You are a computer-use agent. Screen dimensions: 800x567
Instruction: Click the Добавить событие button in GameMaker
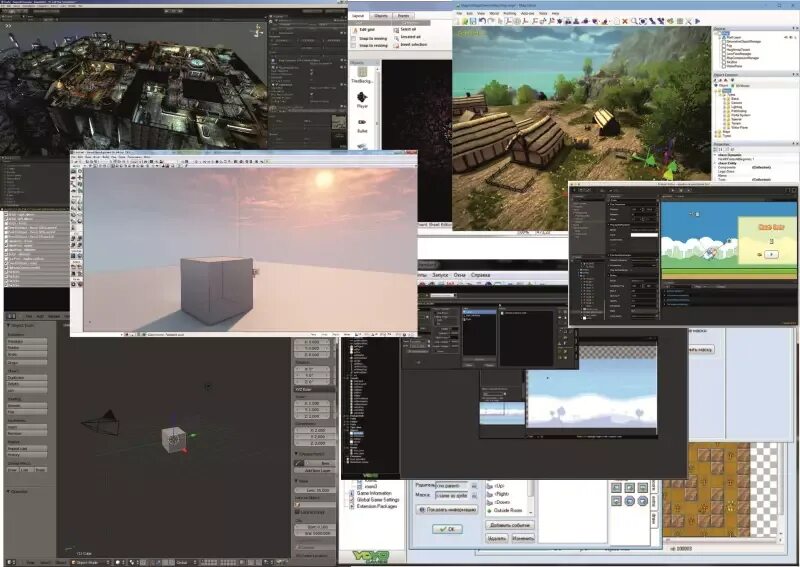tap(510, 525)
